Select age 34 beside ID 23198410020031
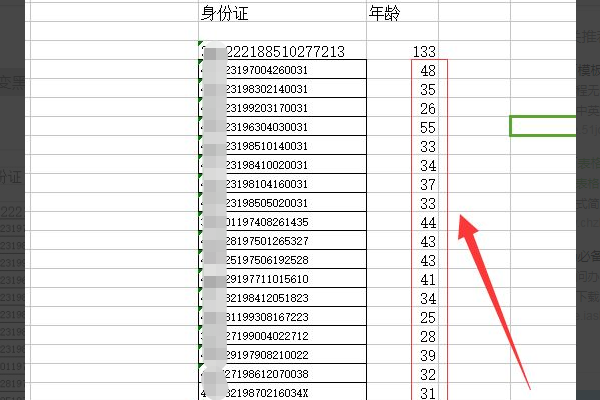Image resolution: width=600 pixels, height=400 pixels. 403,164
